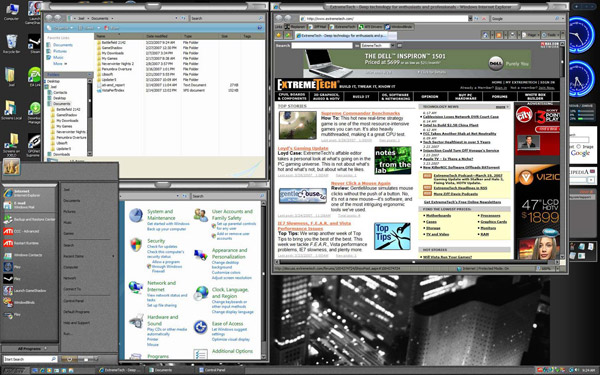Click the user account picture atop Start menu
This screenshot has width=600, height=375.
tap(11, 167)
